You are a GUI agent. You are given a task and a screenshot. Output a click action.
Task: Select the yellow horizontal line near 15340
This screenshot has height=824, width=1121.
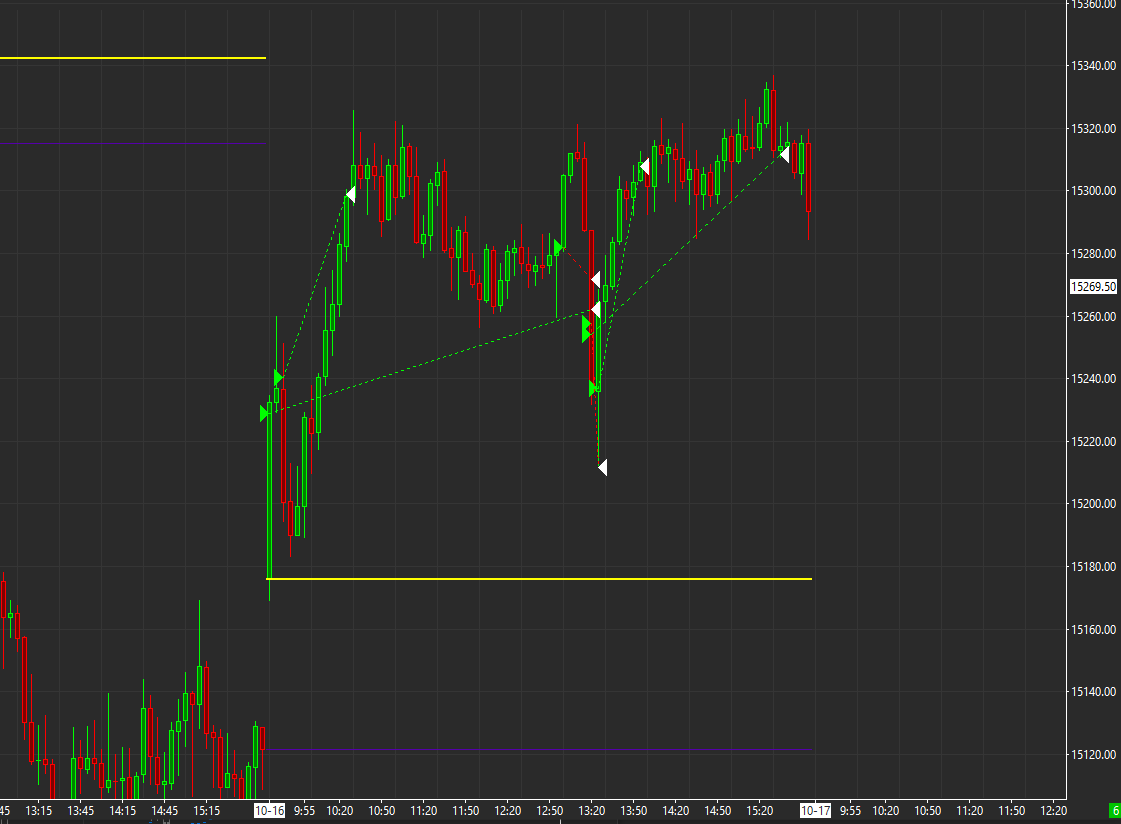pyautogui.click(x=133, y=58)
